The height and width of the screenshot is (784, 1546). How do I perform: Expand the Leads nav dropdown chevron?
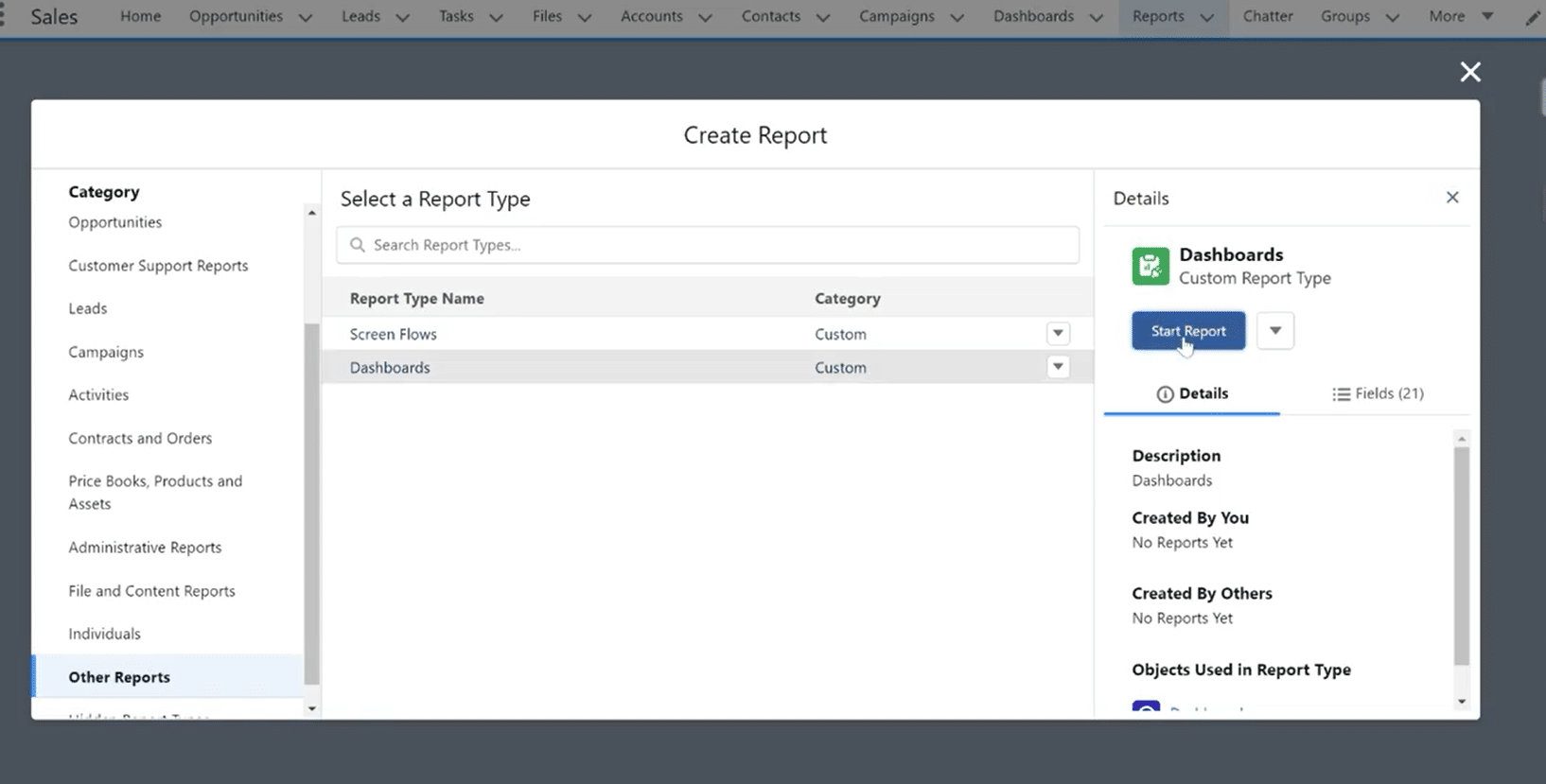coord(402,17)
